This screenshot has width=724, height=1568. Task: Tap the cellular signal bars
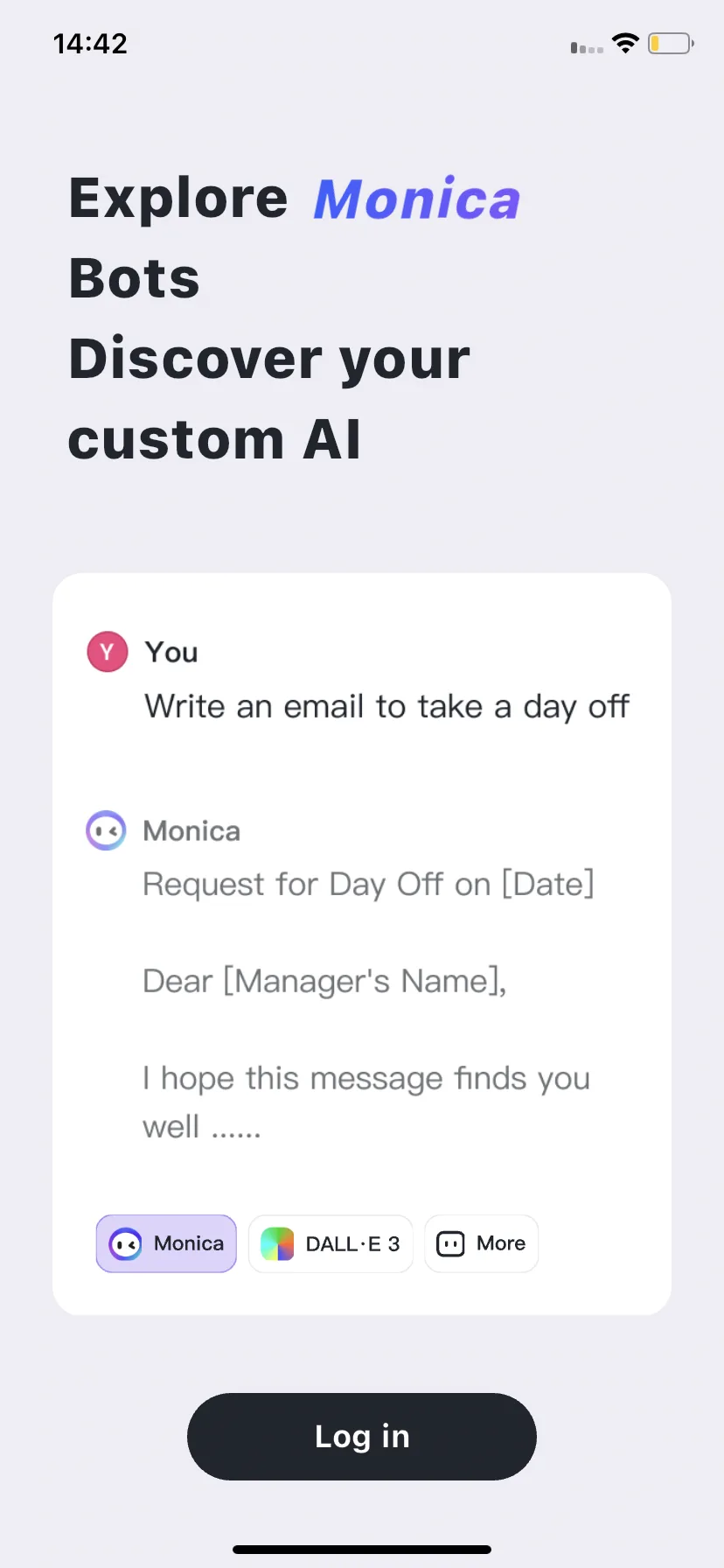[x=587, y=47]
